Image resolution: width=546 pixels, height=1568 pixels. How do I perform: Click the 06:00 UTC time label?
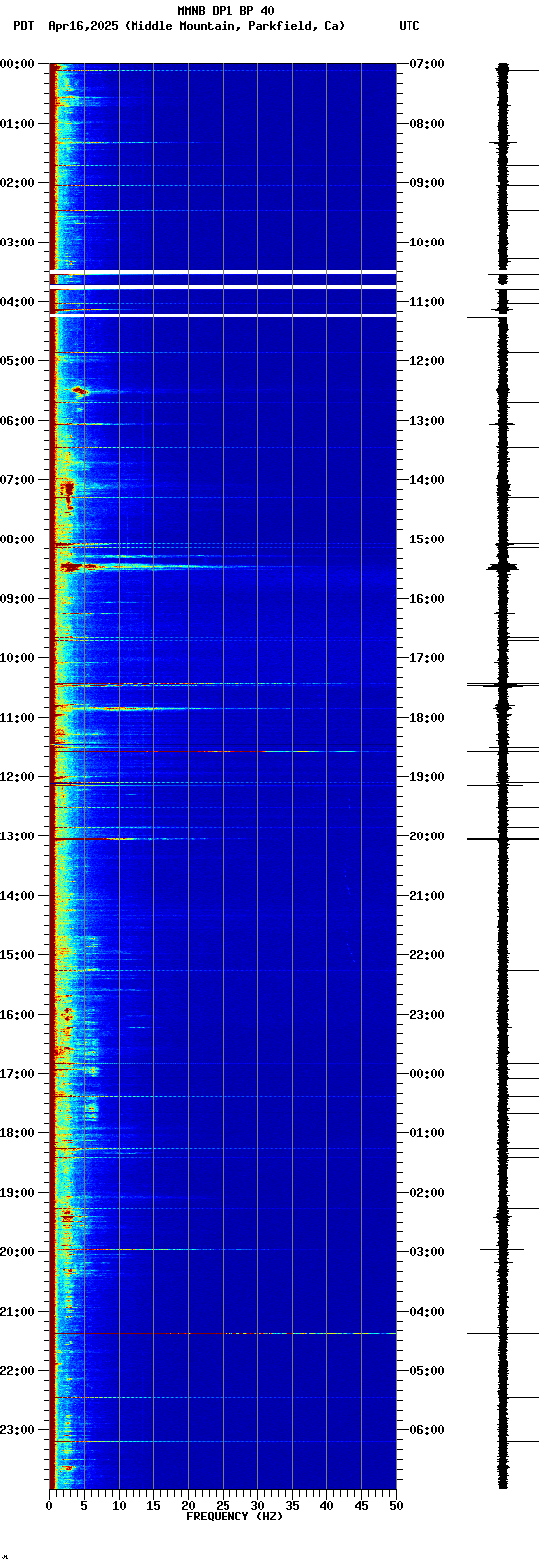point(427,1430)
